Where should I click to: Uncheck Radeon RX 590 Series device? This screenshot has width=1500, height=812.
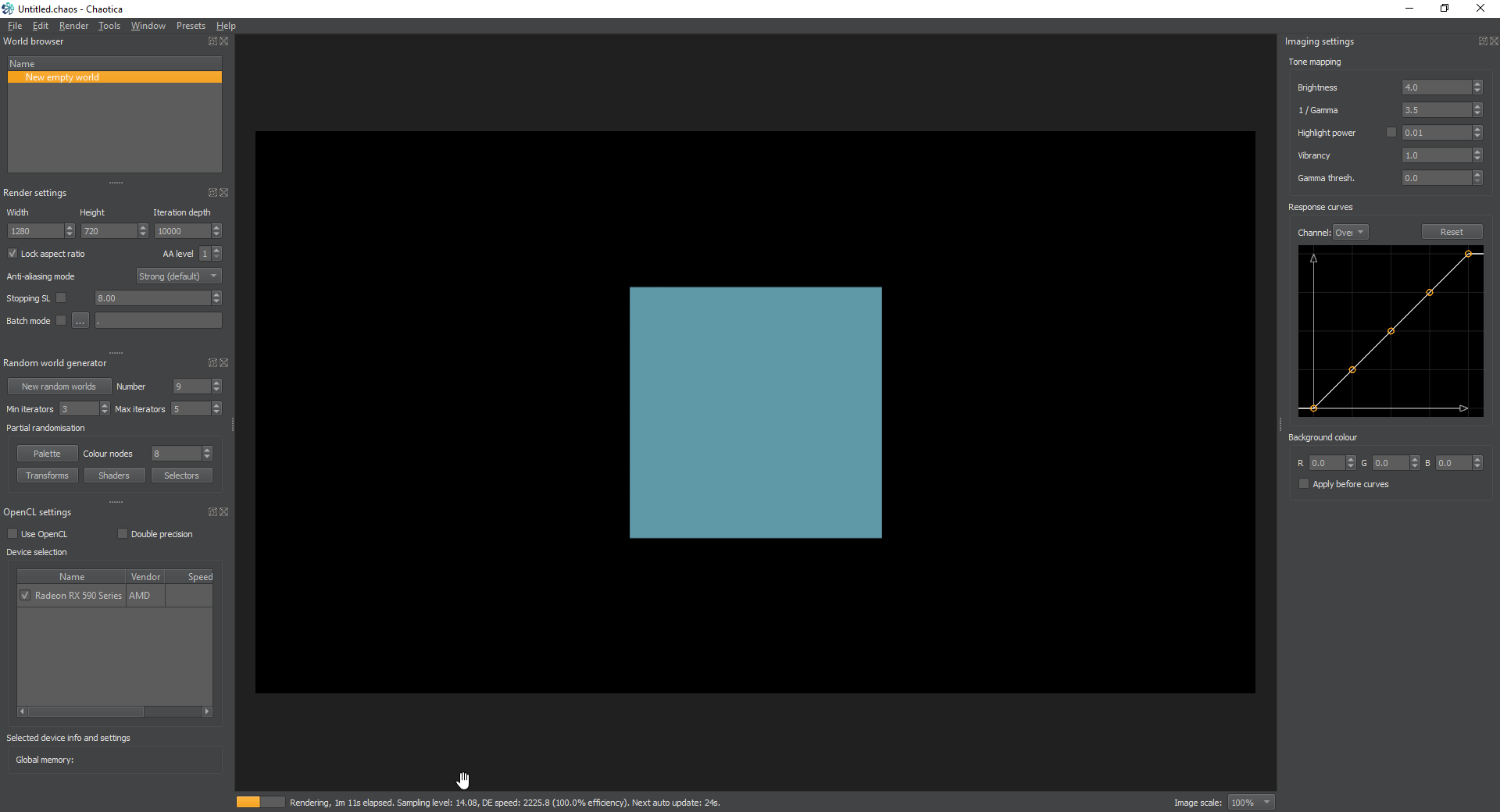tap(26, 596)
